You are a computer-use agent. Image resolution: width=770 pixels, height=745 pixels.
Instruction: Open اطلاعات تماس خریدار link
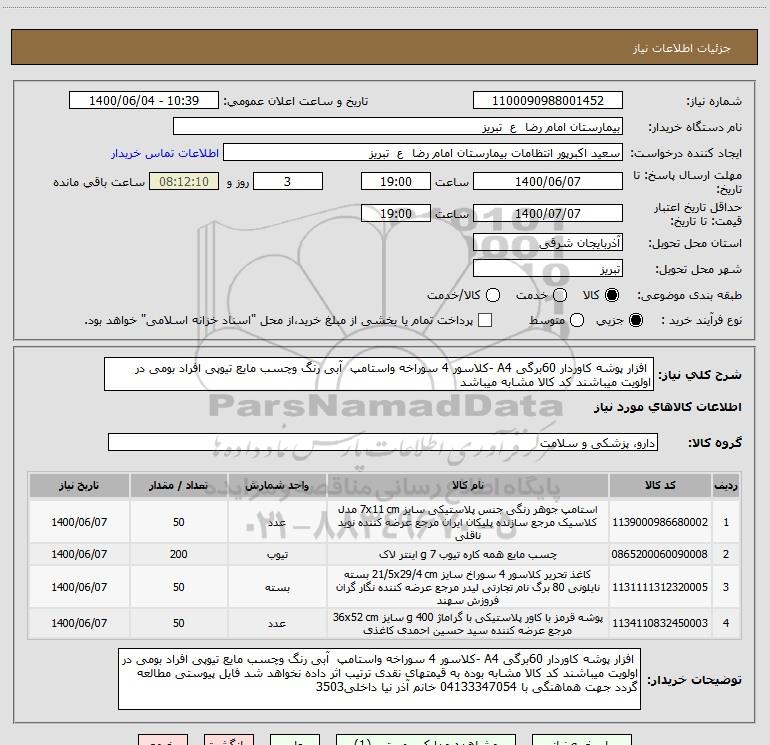click(x=165, y=153)
